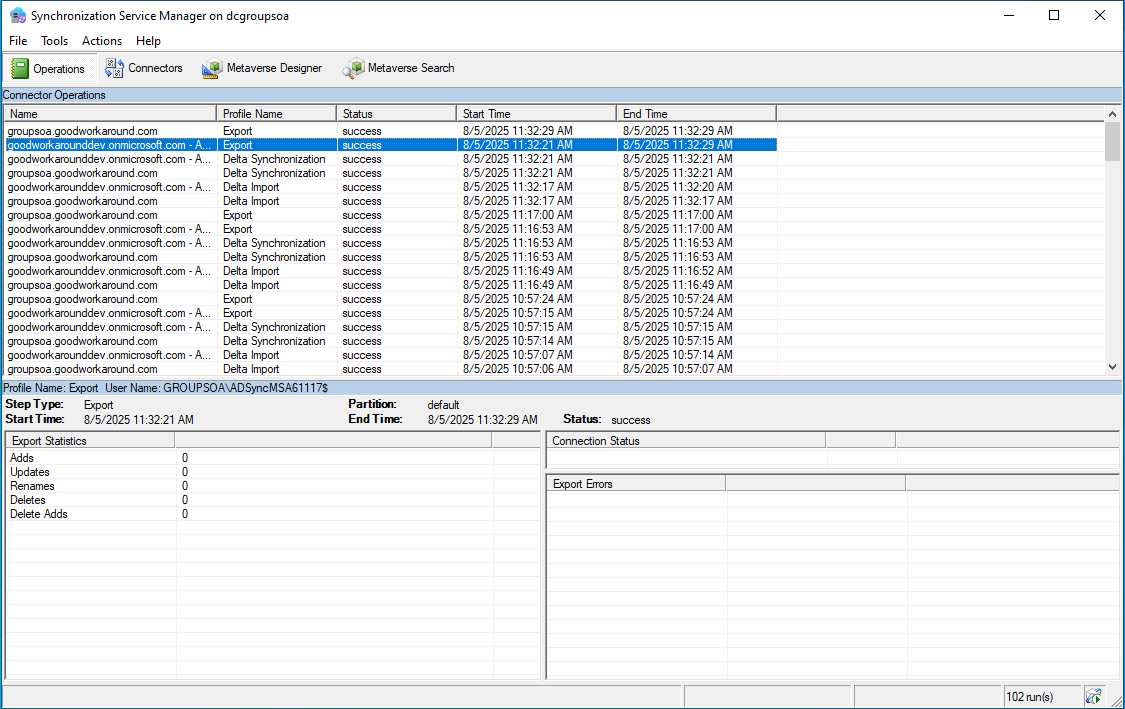The height and width of the screenshot is (709, 1125).
Task: Select the first groupsoa.goodworkaround.com Export row
Action: coord(110,131)
